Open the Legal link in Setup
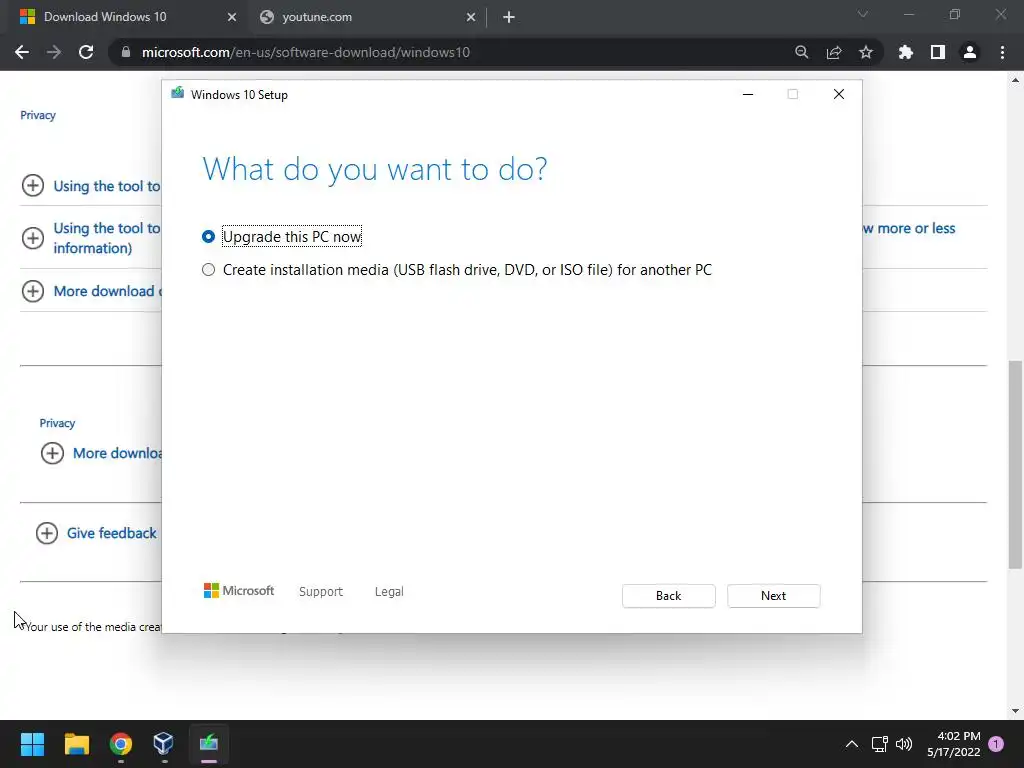 (x=389, y=592)
